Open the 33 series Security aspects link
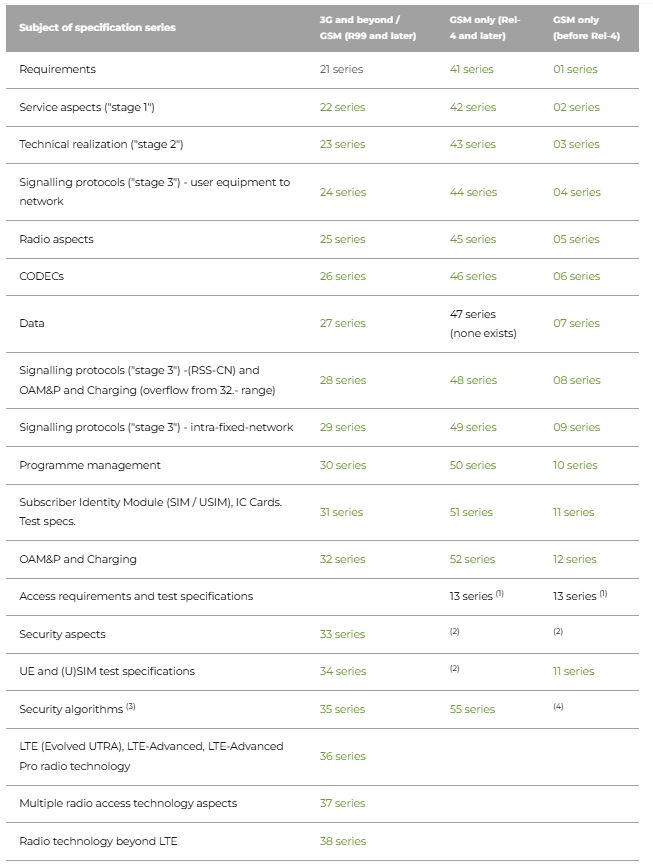The width and height of the screenshot is (653, 867). (342, 634)
